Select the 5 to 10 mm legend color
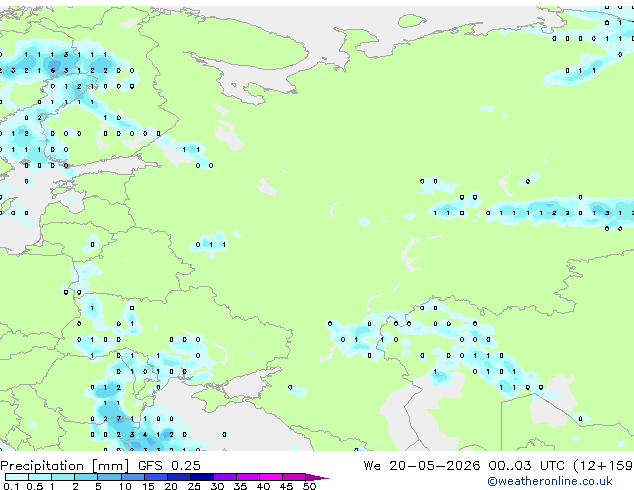This screenshot has width=634, height=490. 109,477
